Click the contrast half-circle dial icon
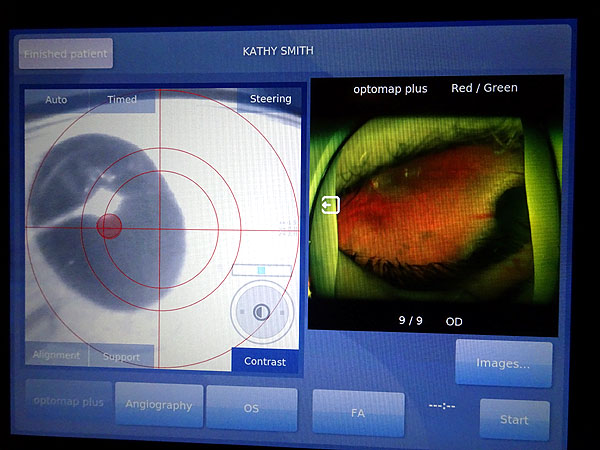600x450 pixels. click(x=261, y=312)
